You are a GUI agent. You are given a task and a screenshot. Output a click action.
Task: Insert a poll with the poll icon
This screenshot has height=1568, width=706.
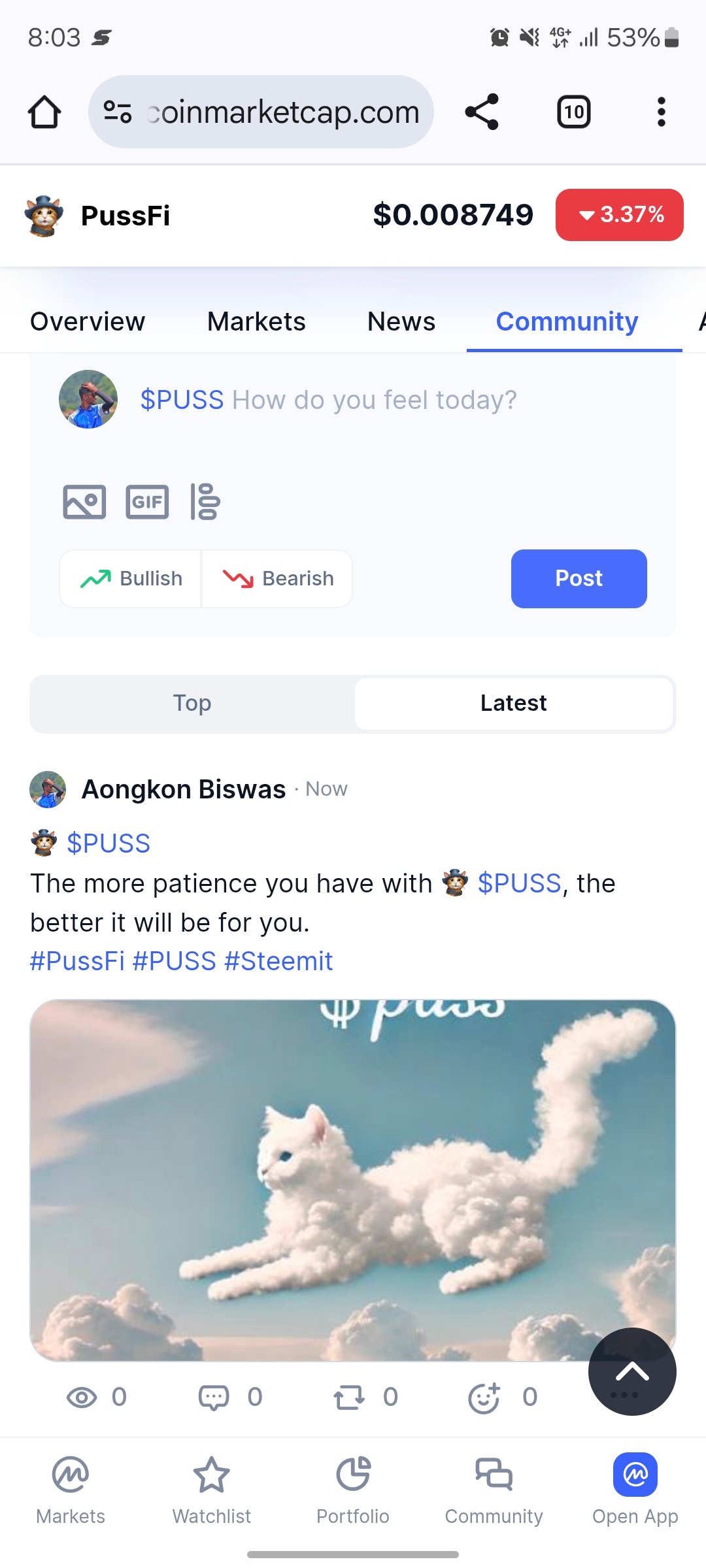pos(205,502)
